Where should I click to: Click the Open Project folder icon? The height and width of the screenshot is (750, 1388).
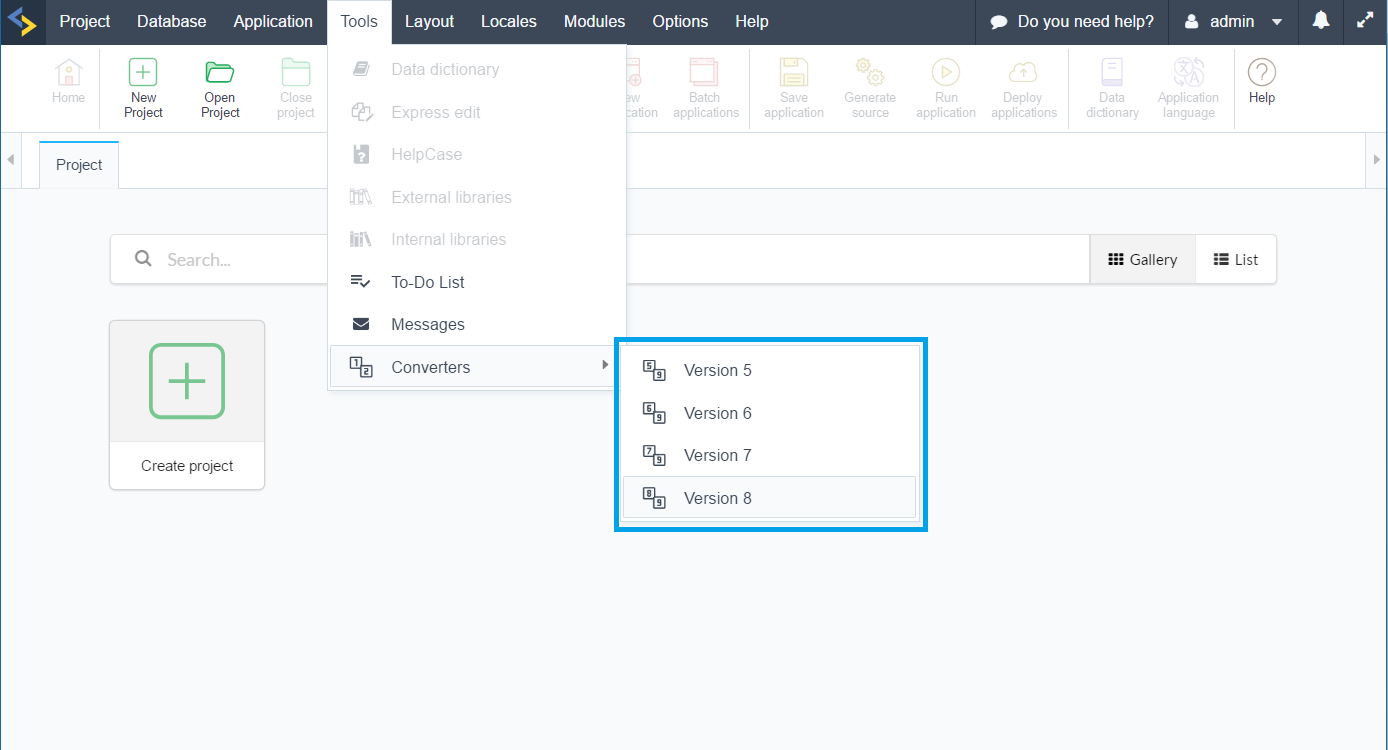pyautogui.click(x=219, y=74)
